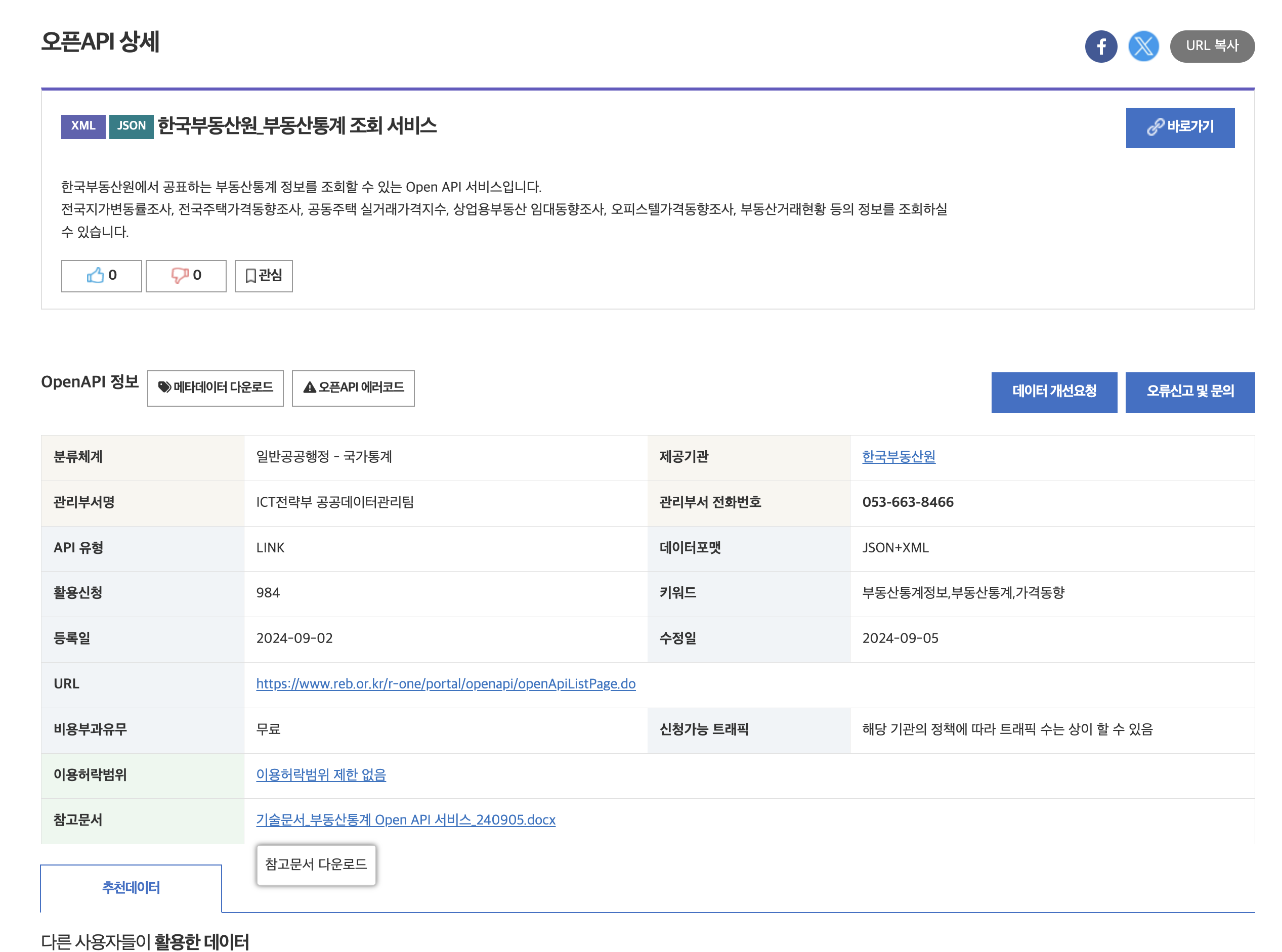Select the 추천데이터 tab
The height and width of the screenshot is (952, 1282).
coord(131,887)
